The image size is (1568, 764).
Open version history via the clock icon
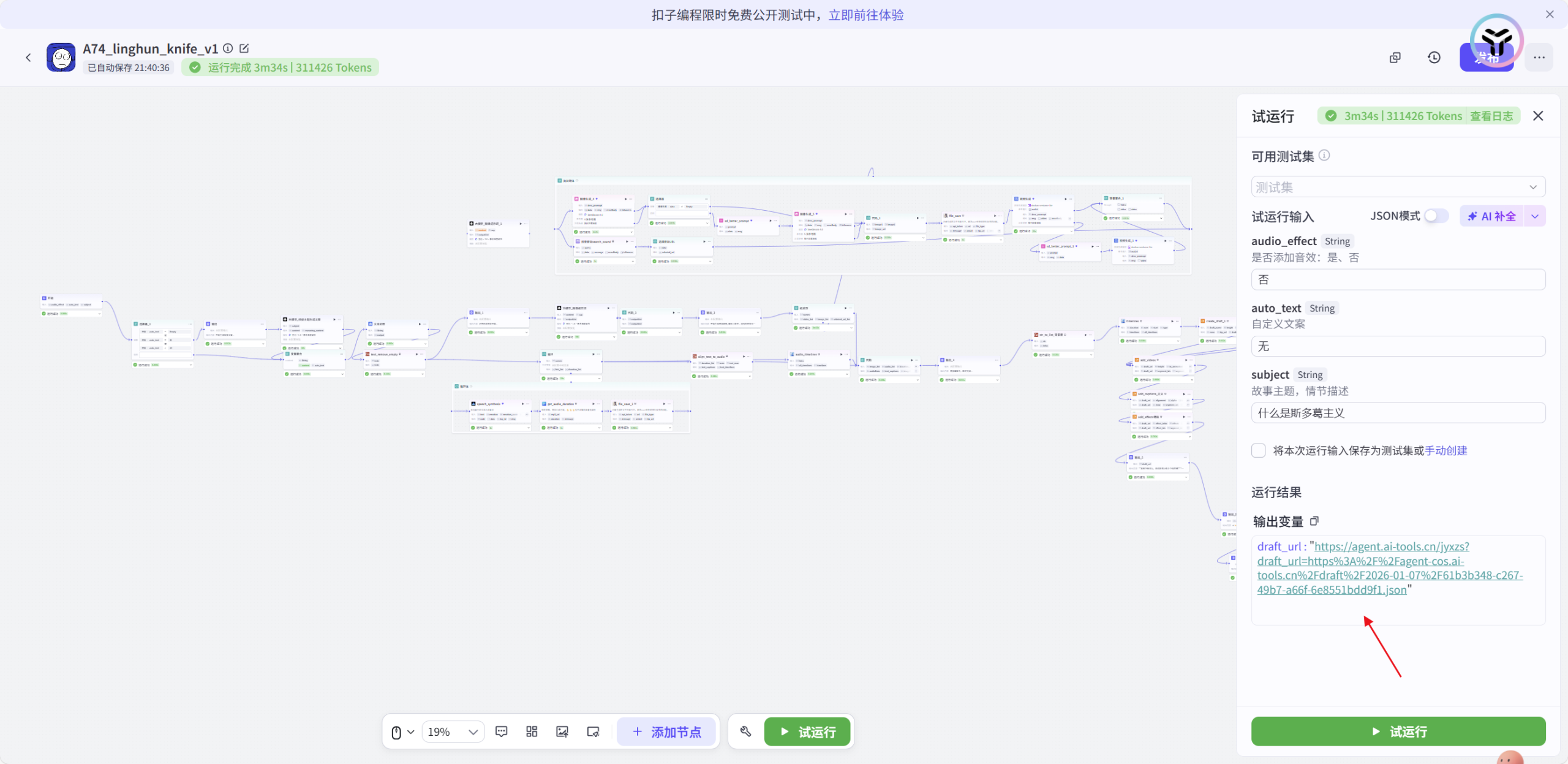[1434, 57]
